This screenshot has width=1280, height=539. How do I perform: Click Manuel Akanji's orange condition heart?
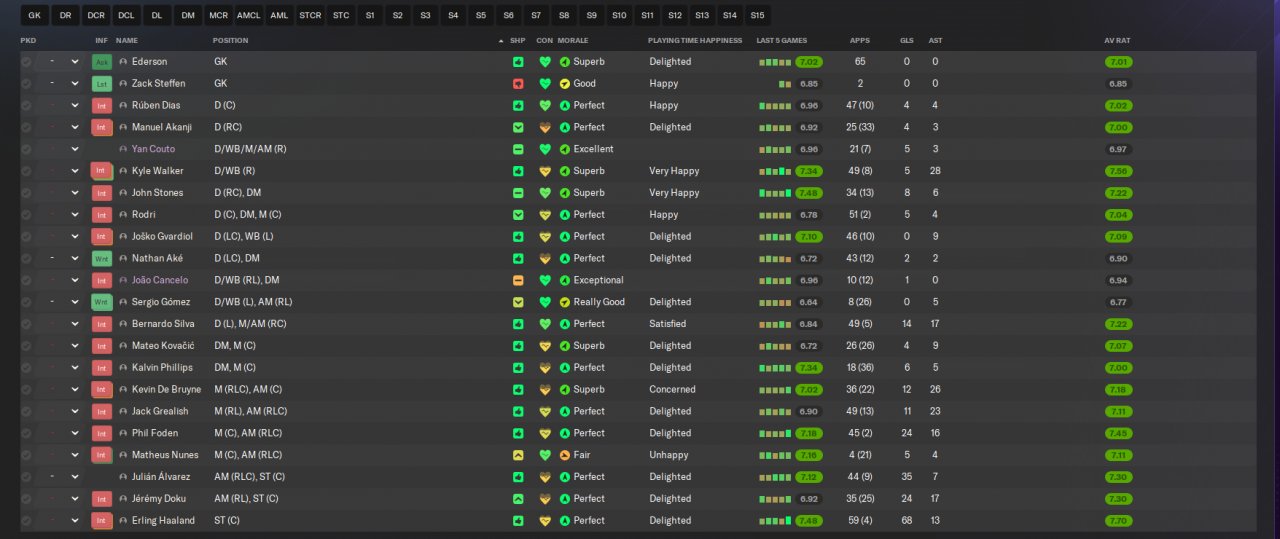click(x=545, y=127)
